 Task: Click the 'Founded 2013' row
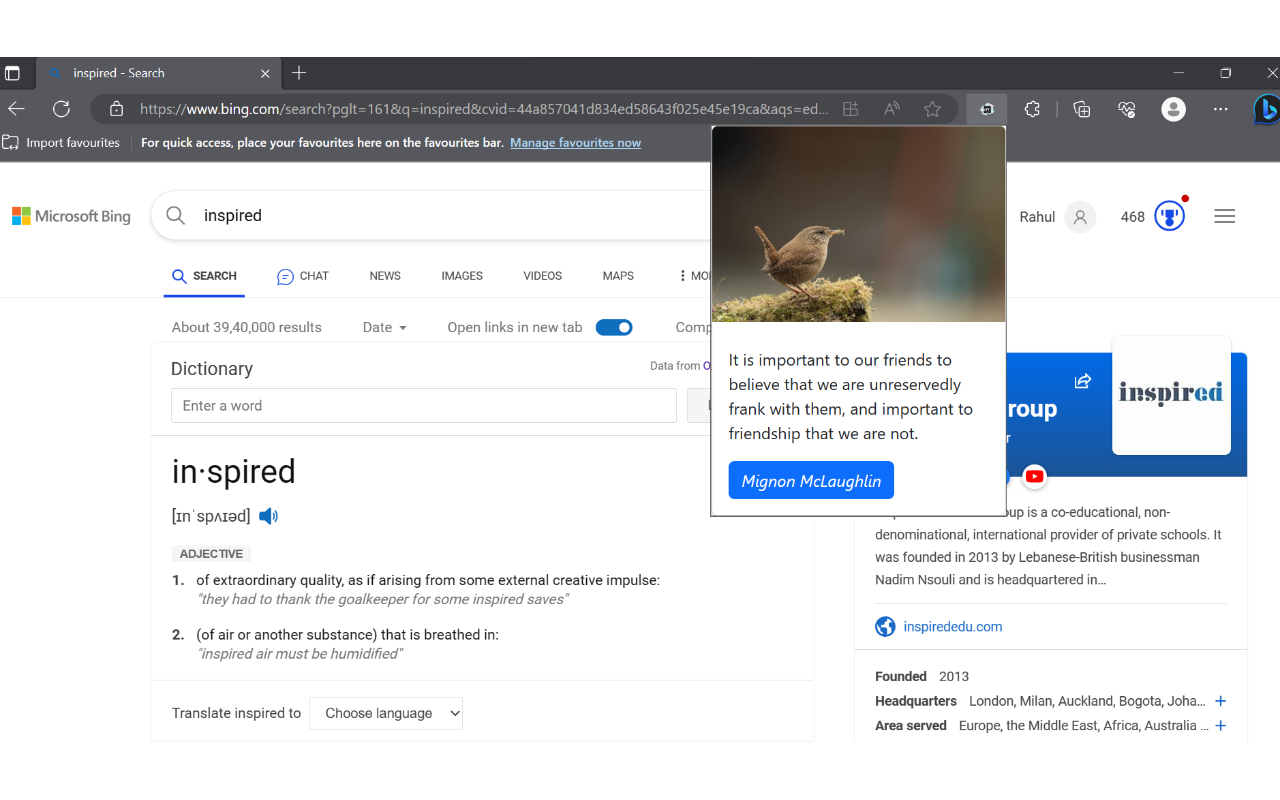[x=922, y=677]
